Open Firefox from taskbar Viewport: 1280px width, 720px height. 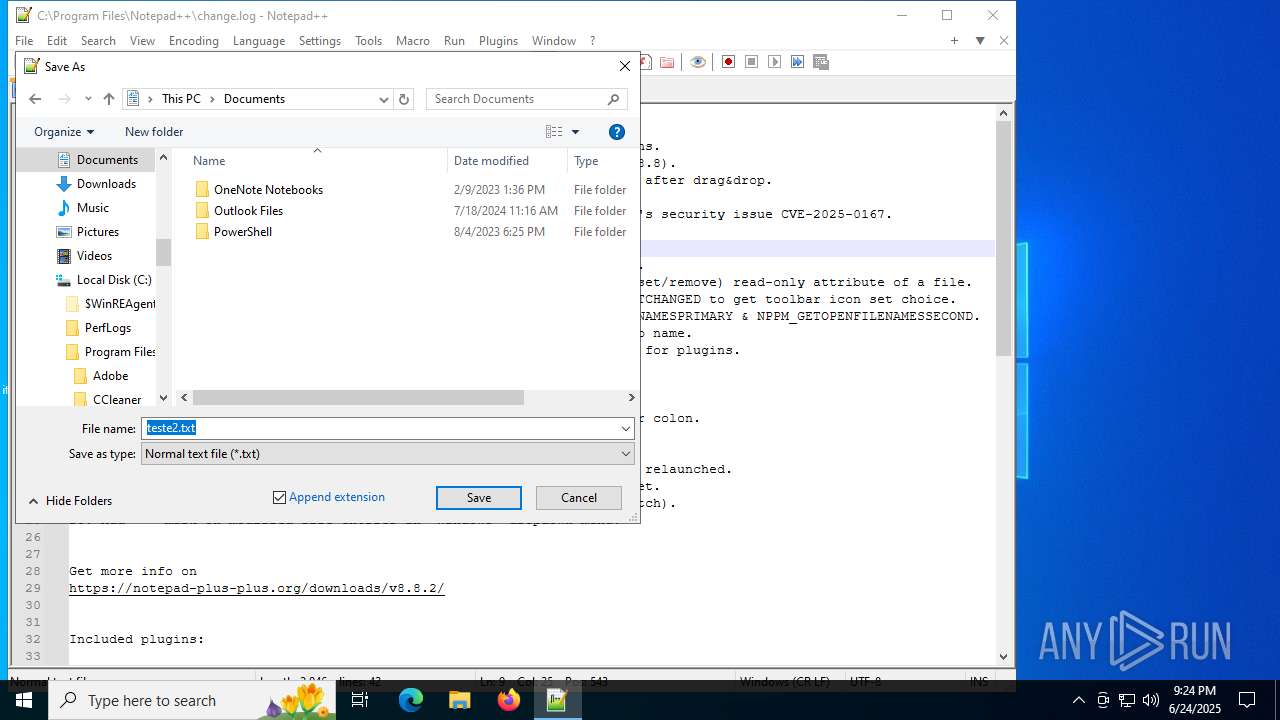click(509, 700)
